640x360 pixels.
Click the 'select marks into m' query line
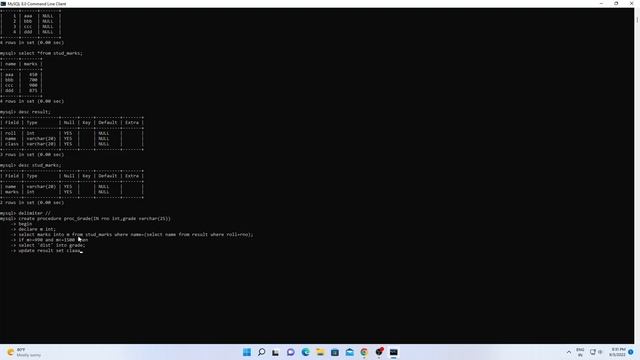[132, 235]
